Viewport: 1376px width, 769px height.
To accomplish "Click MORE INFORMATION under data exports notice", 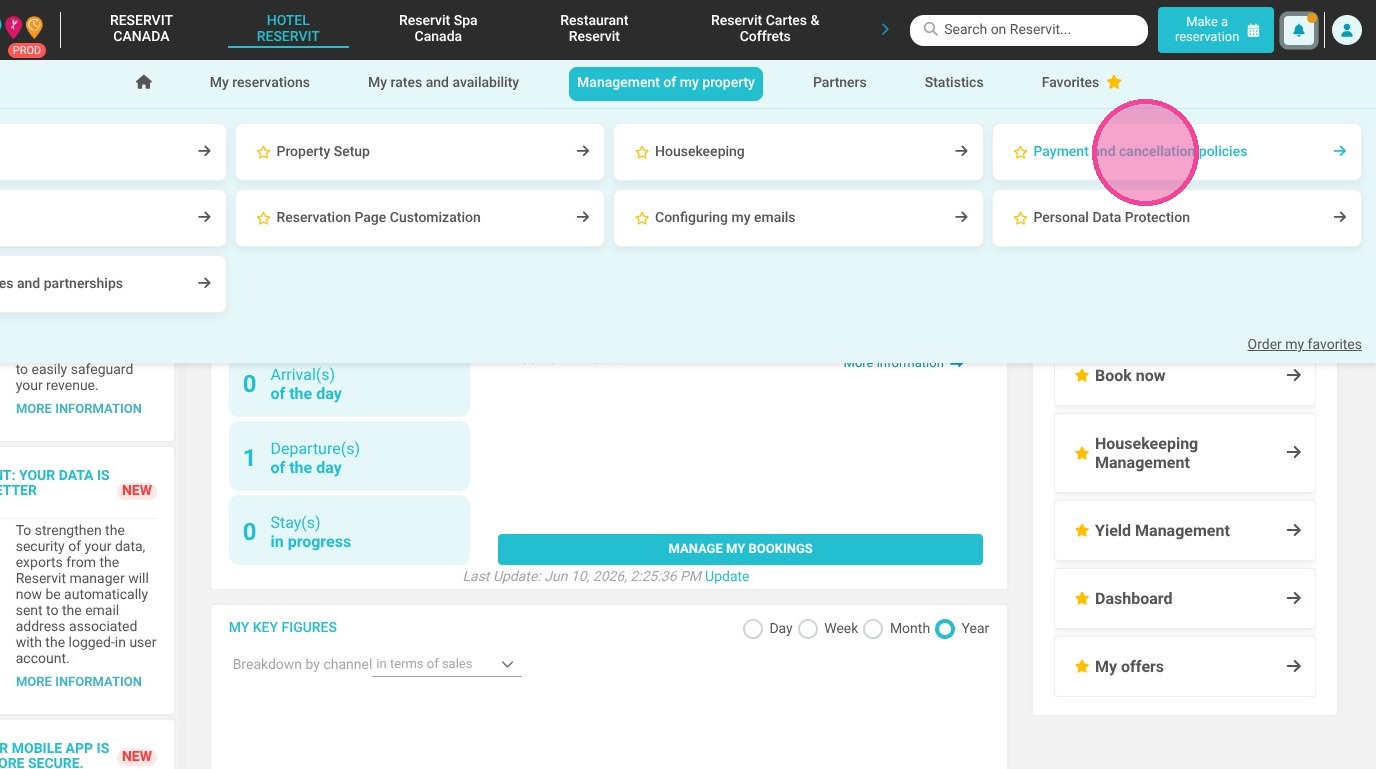I will click(79, 682).
